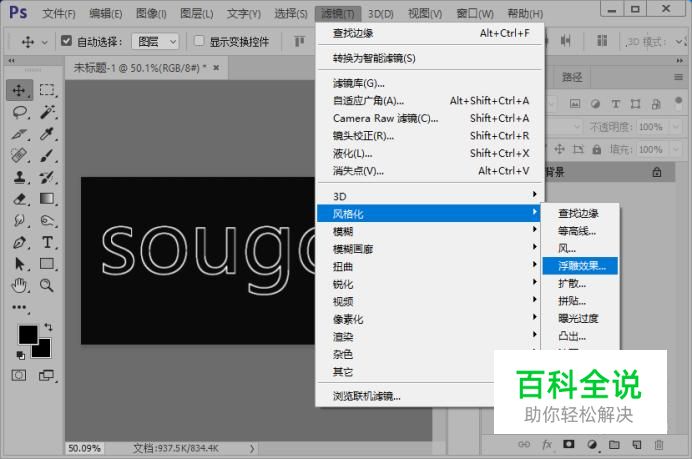This screenshot has width=692, height=459.
Task: Expand the 扭曲 submenu
Action: [429, 266]
